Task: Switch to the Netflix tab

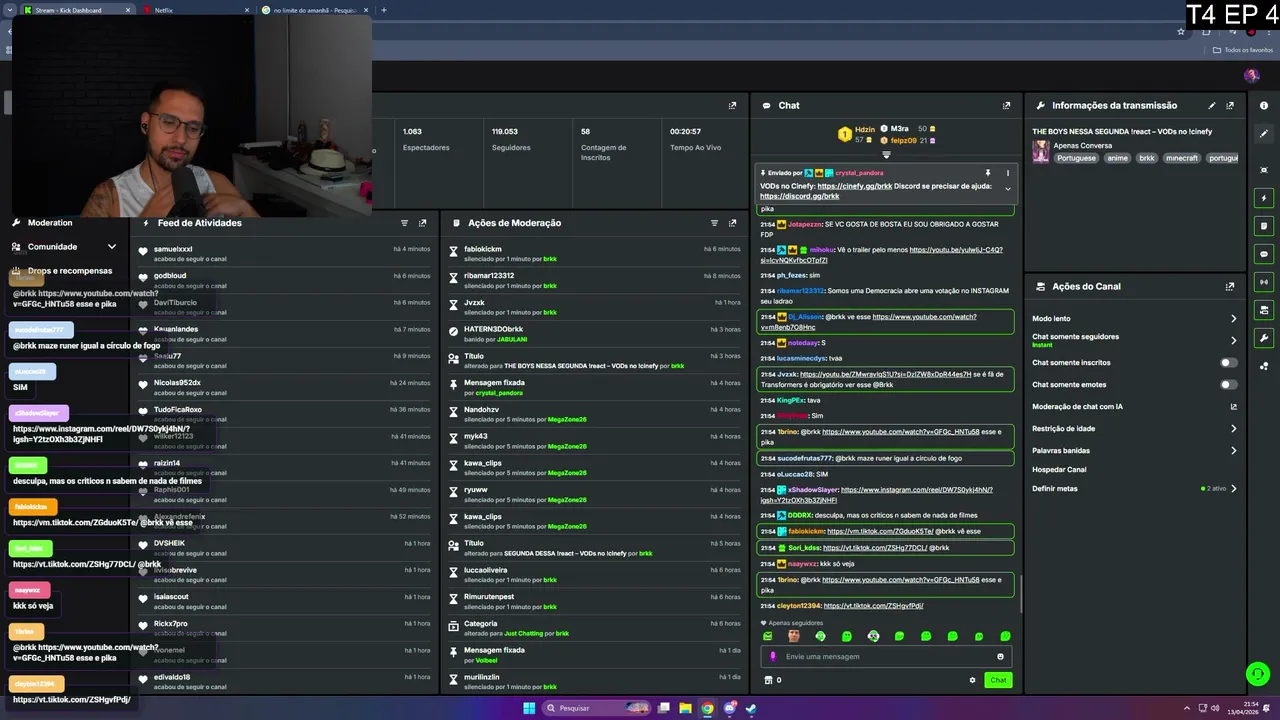Action: tap(196, 10)
